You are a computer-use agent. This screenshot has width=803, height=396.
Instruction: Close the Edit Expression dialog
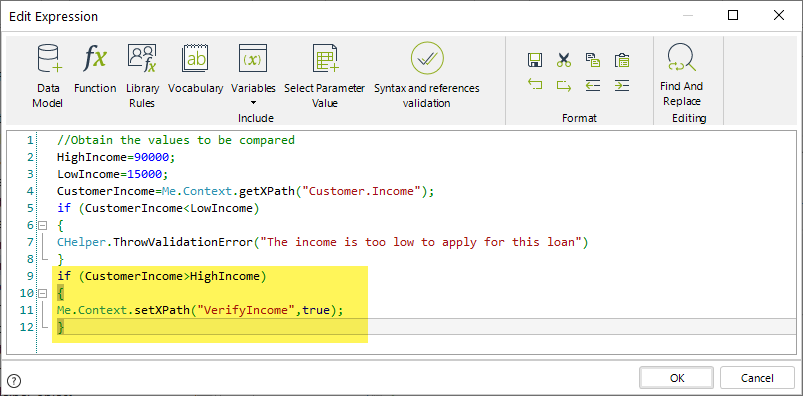click(x=779, y=15)
